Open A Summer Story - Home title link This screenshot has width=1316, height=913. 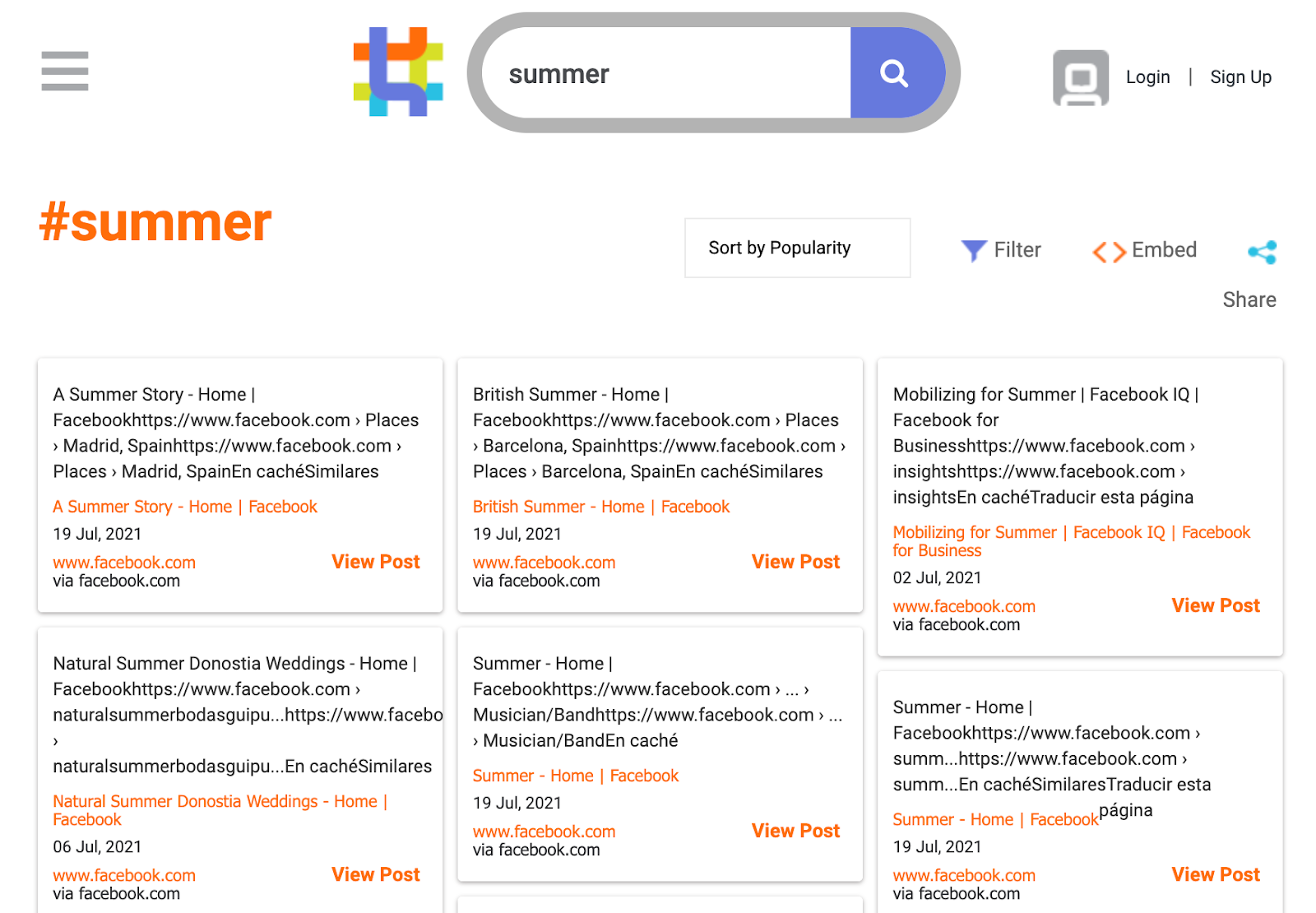coord(185,507)
